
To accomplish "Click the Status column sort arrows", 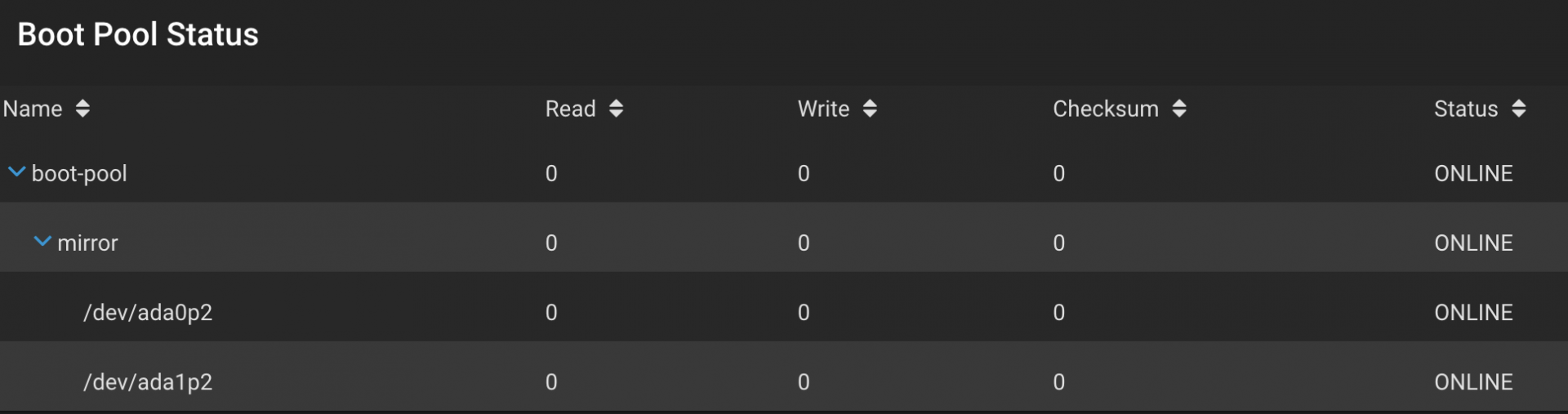I will pyautogui.click(x=1519, y=109).
